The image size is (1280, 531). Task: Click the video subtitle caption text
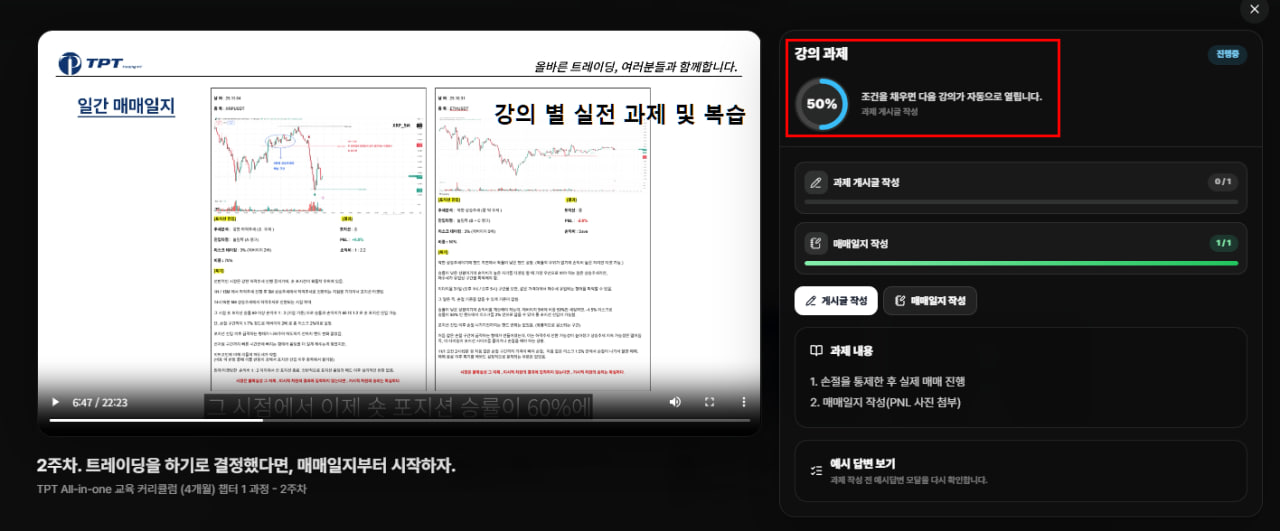click(x=399, y=406)
